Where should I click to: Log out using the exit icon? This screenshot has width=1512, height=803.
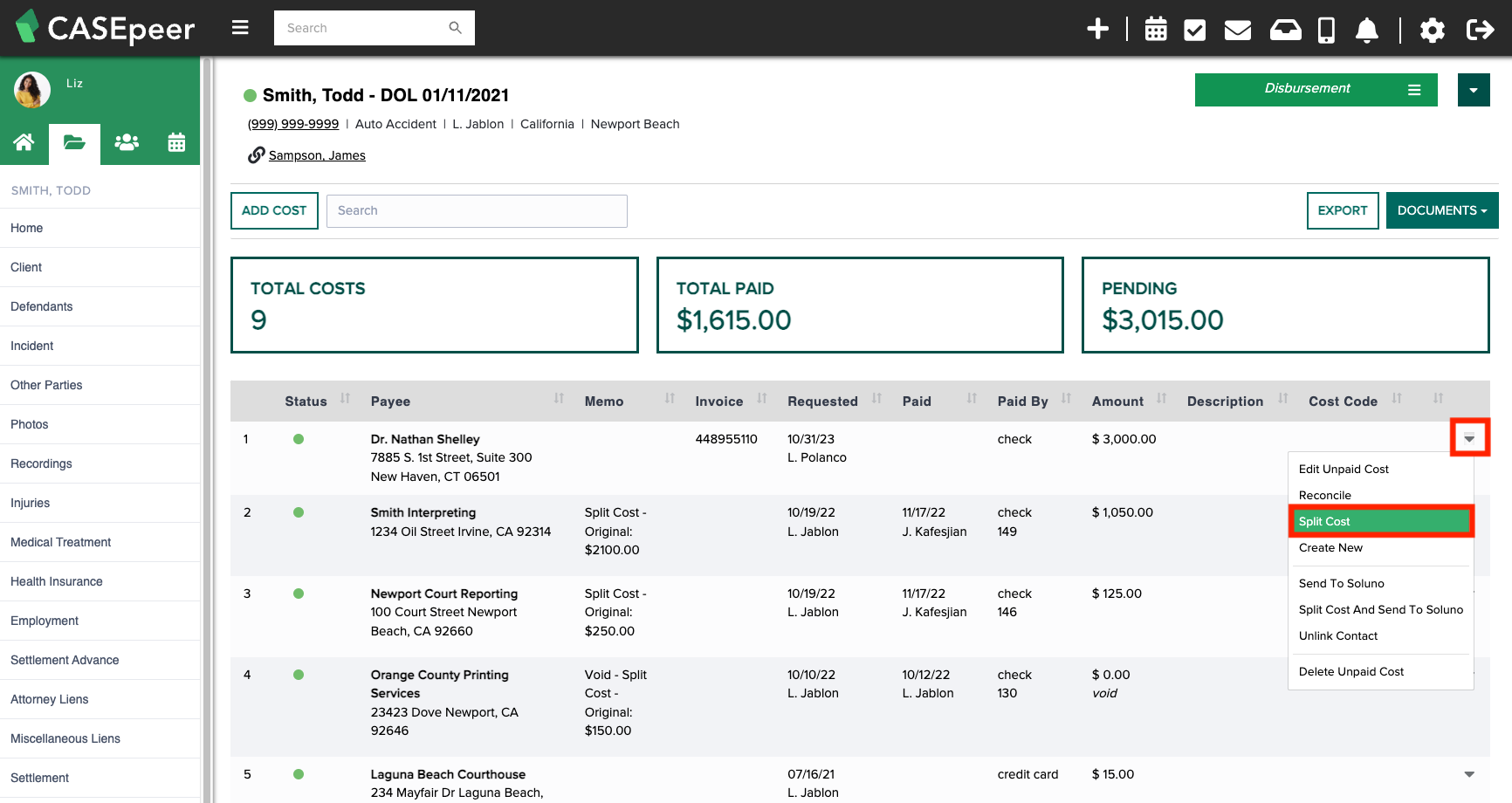1481,29
